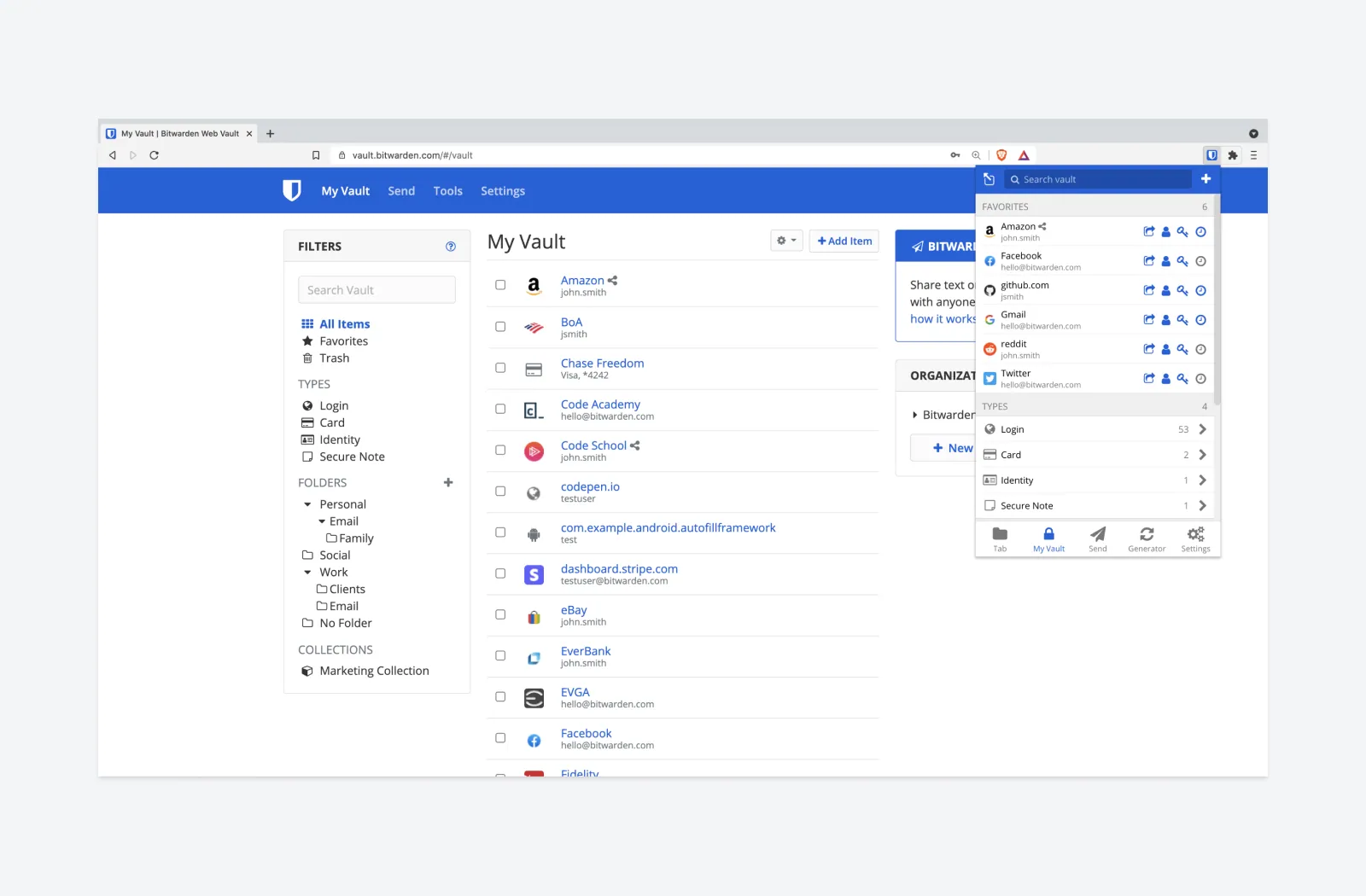This screenshot has width=1366, height=896.
Task: Open the vault options gear dropdown
Action: pos(786,241)
